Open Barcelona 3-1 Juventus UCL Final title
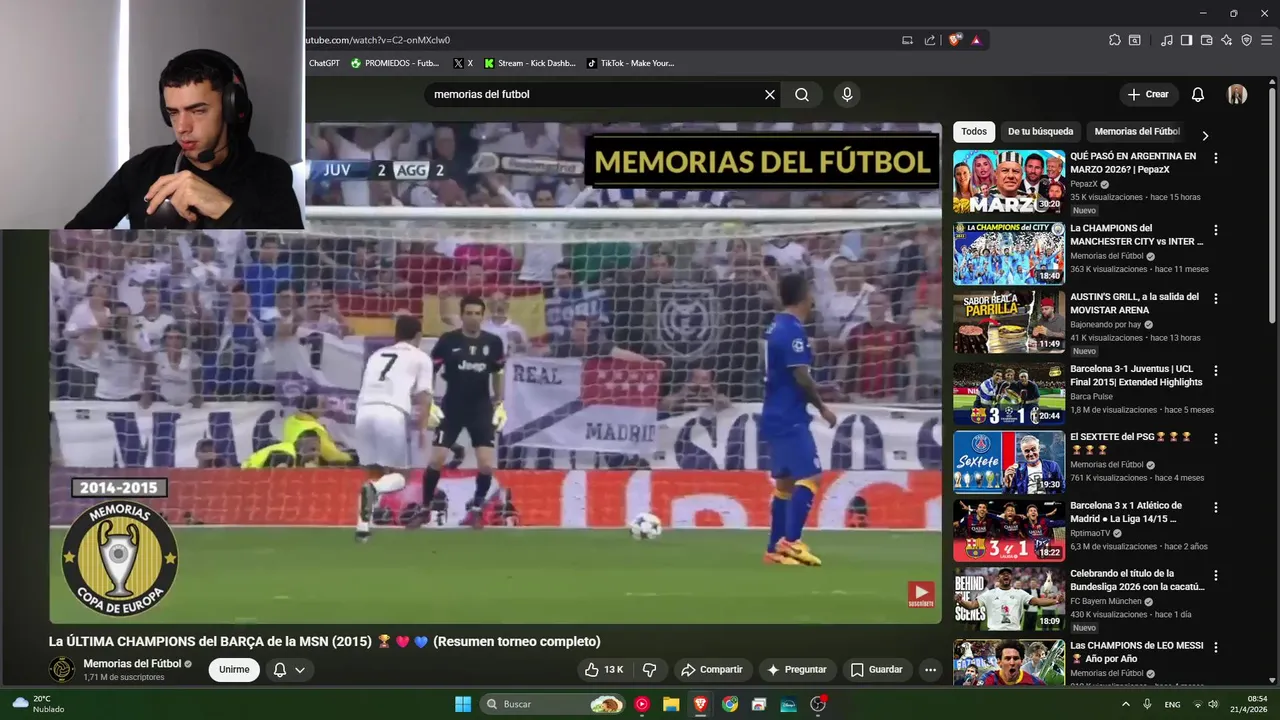 tap(1136, 375)
